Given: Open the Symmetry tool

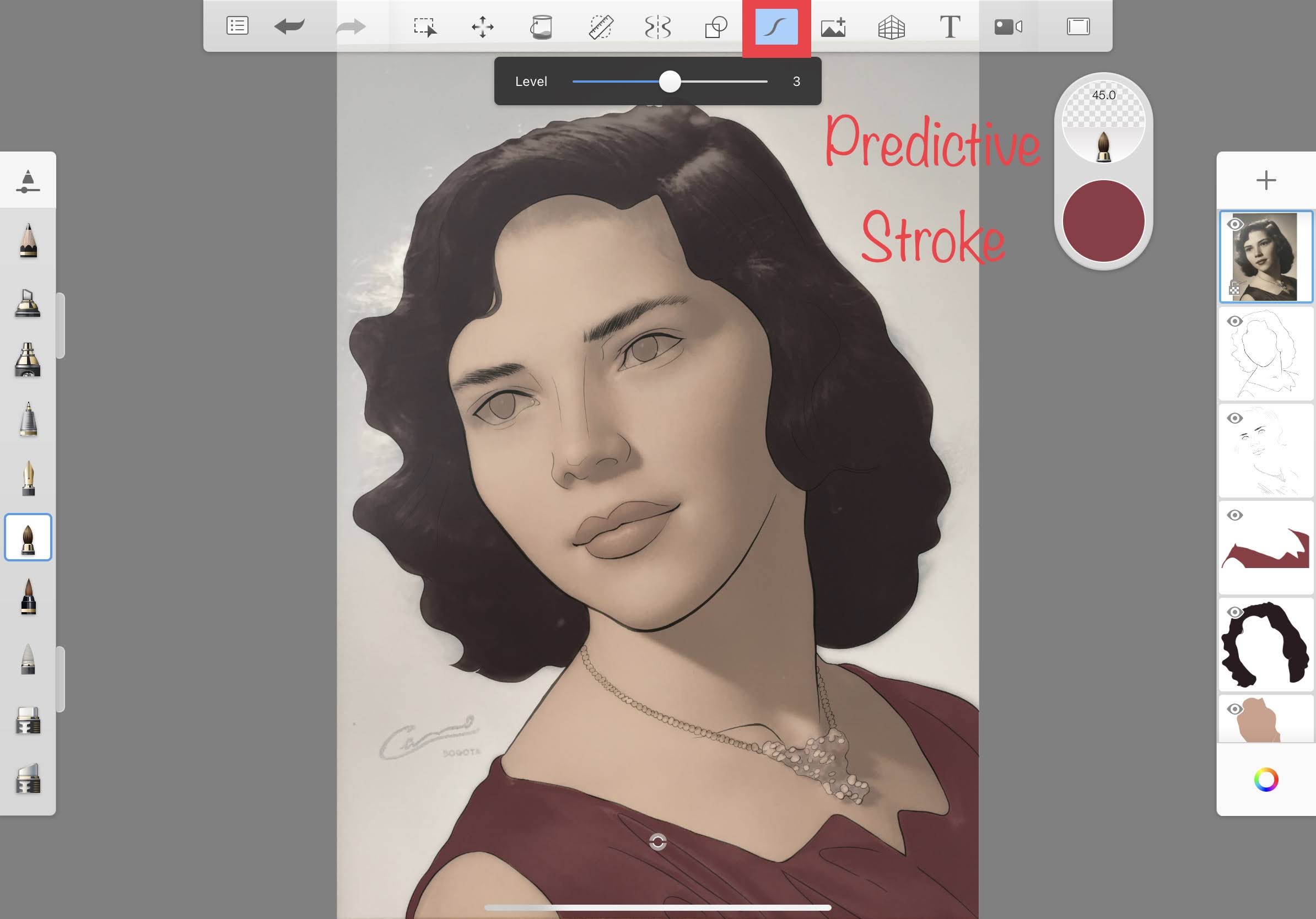Looking at the screenshot, I should (x=658, y=26).
